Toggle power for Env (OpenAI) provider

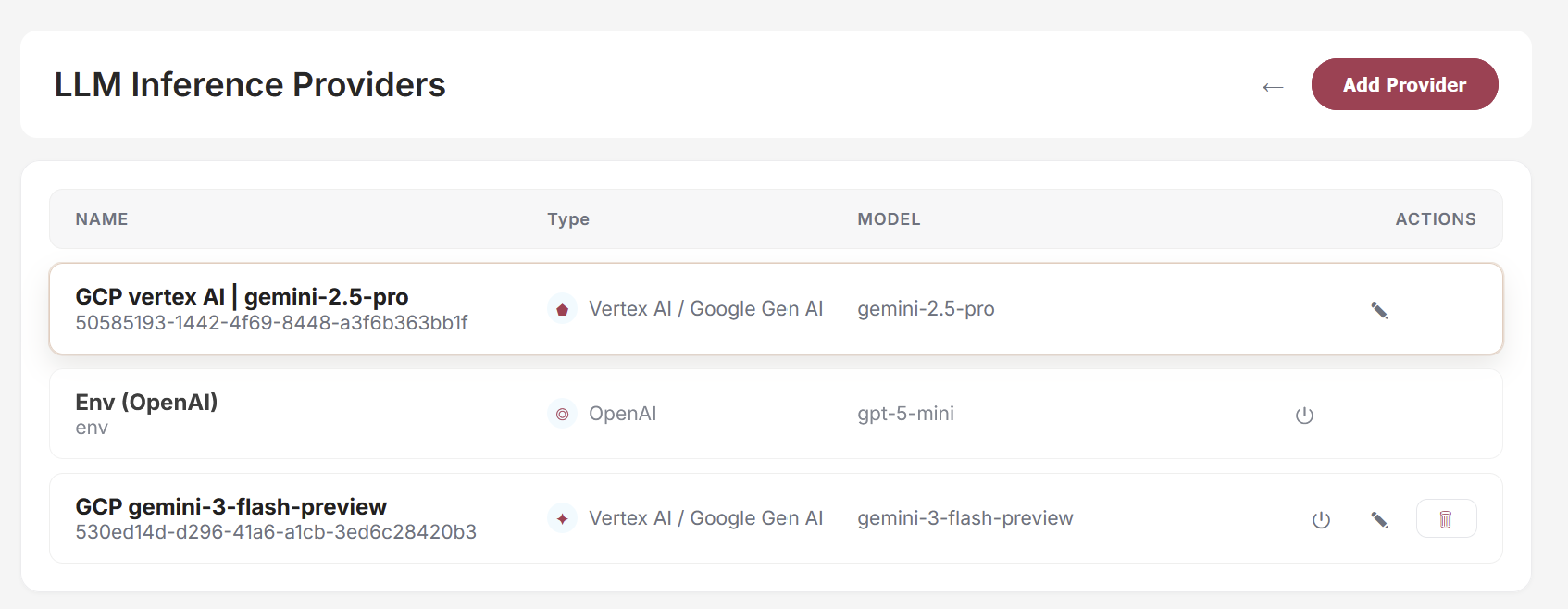point(1304,415)
